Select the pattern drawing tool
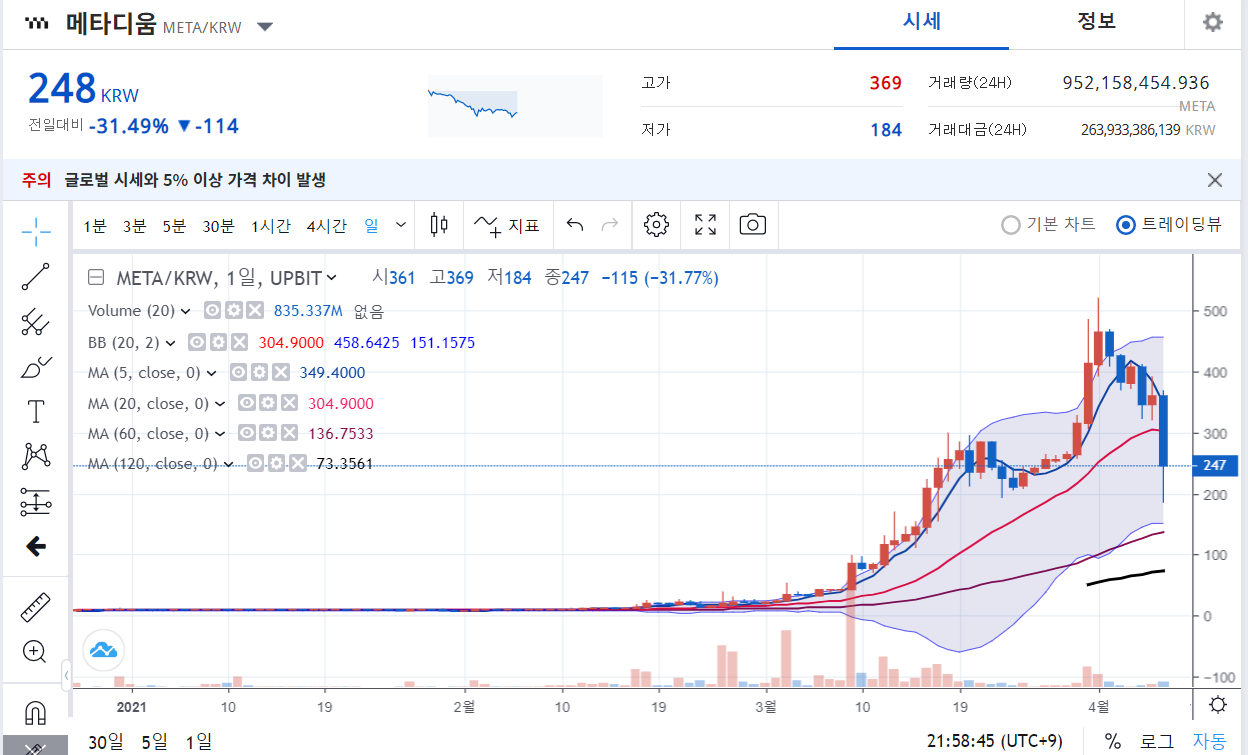The width and height of the screenshot is (1248, 755). pos(36,457)
